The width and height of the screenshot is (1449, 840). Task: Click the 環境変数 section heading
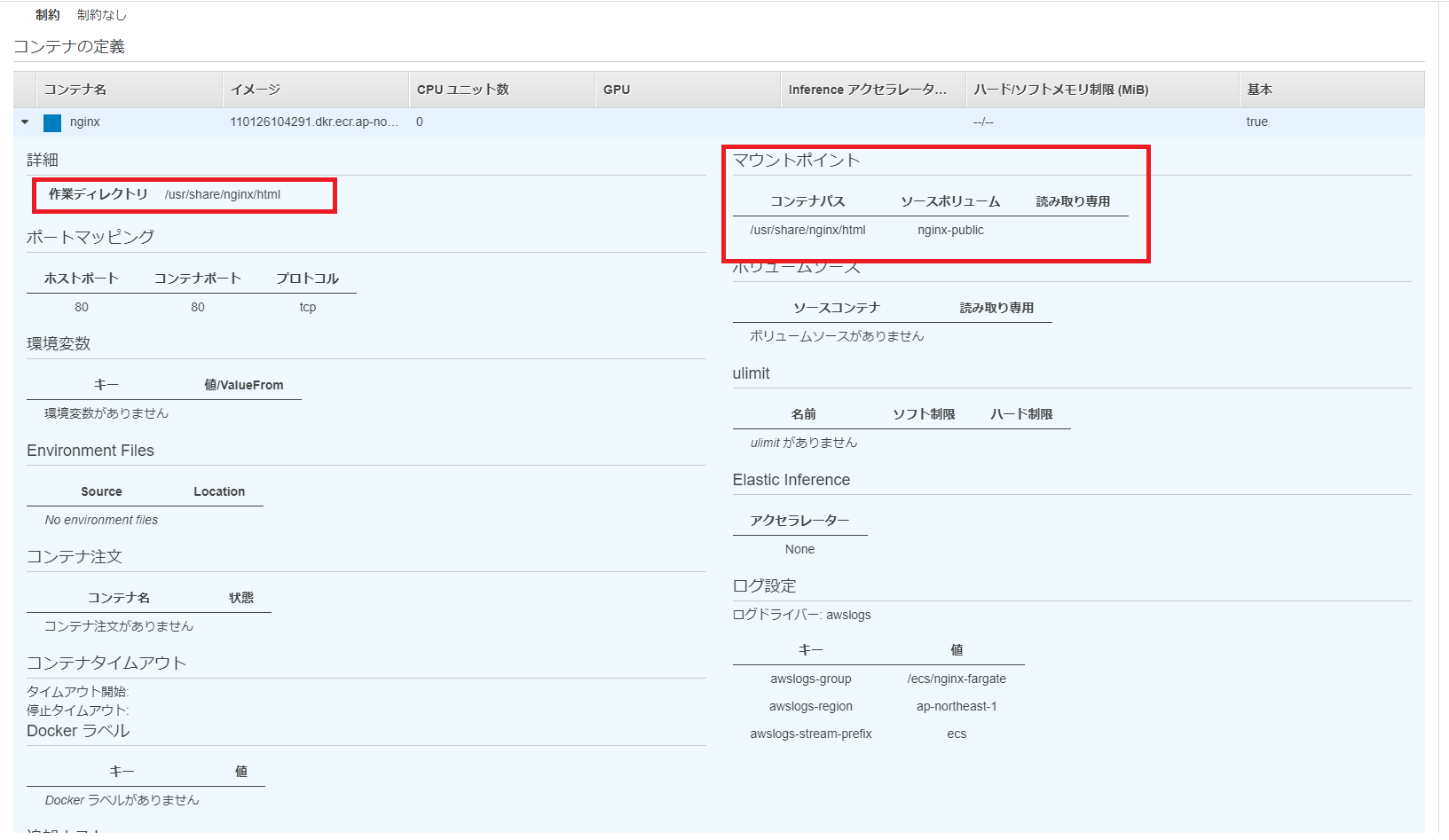tap(59, 344)
